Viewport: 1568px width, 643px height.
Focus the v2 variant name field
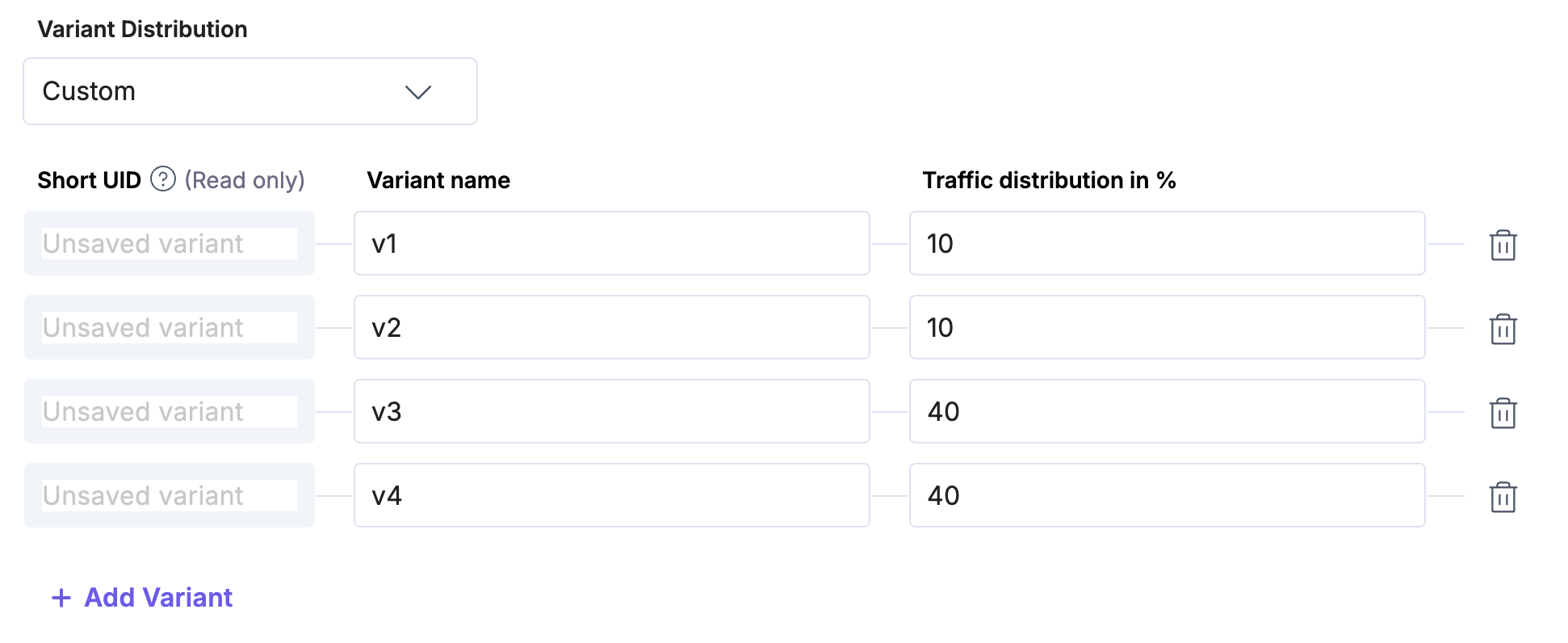(x=611, y=327)
